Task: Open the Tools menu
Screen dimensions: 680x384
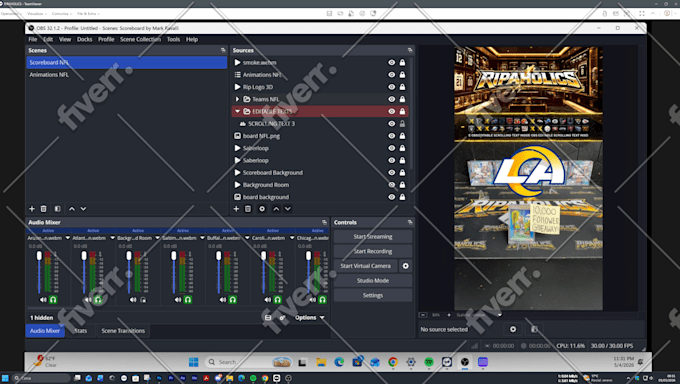Action: (x=173, y=39)
